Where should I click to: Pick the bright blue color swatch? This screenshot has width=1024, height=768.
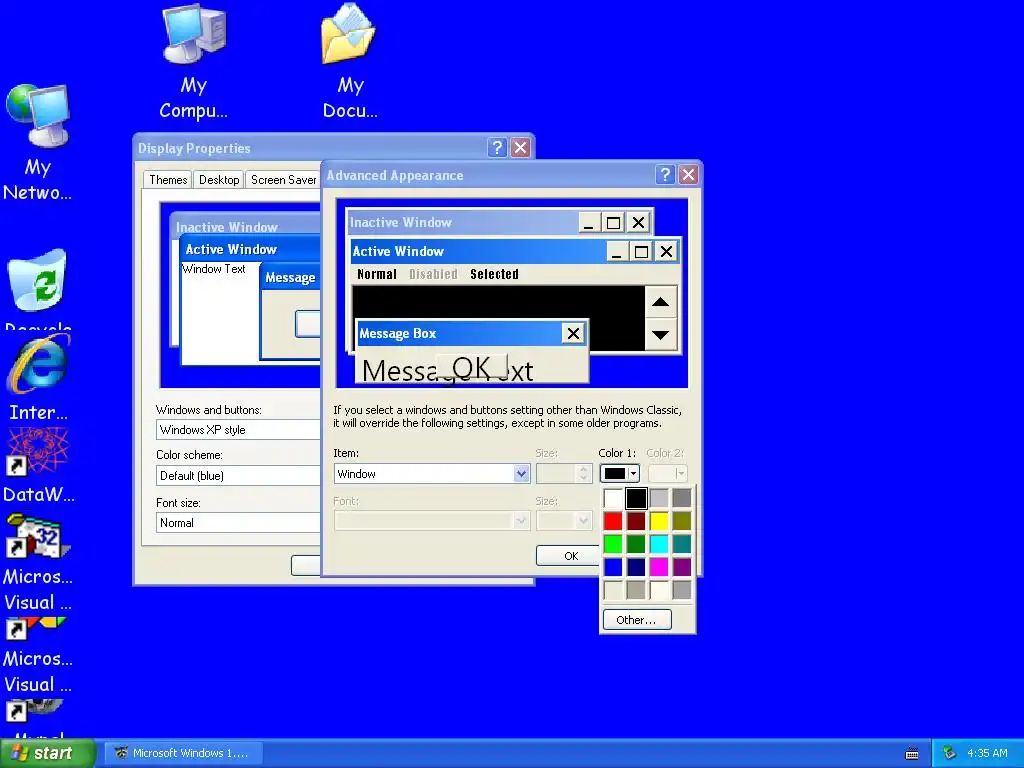[613, 567]
